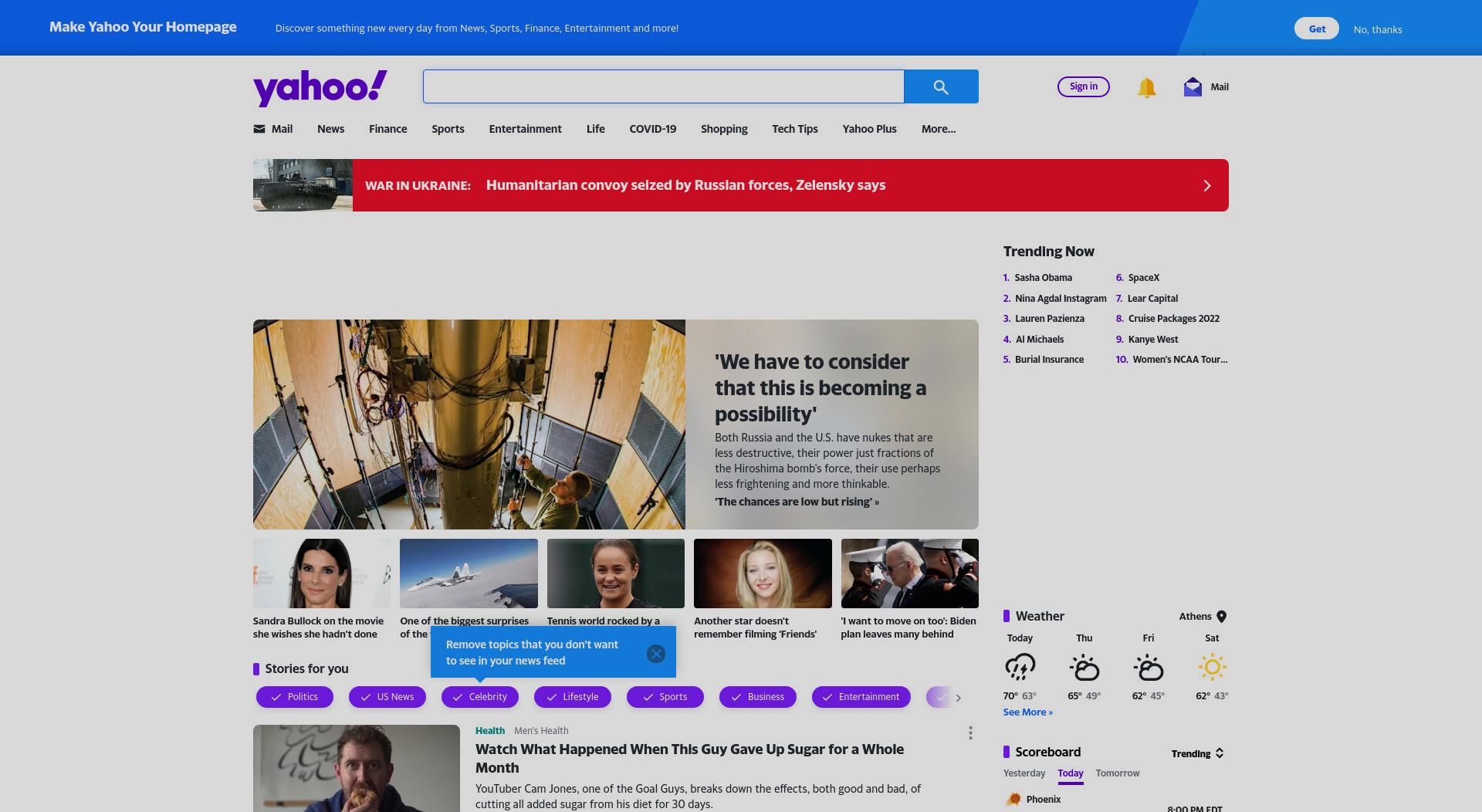Toggle the Entertainment topic chip
1482x812 pixels.
861,697
